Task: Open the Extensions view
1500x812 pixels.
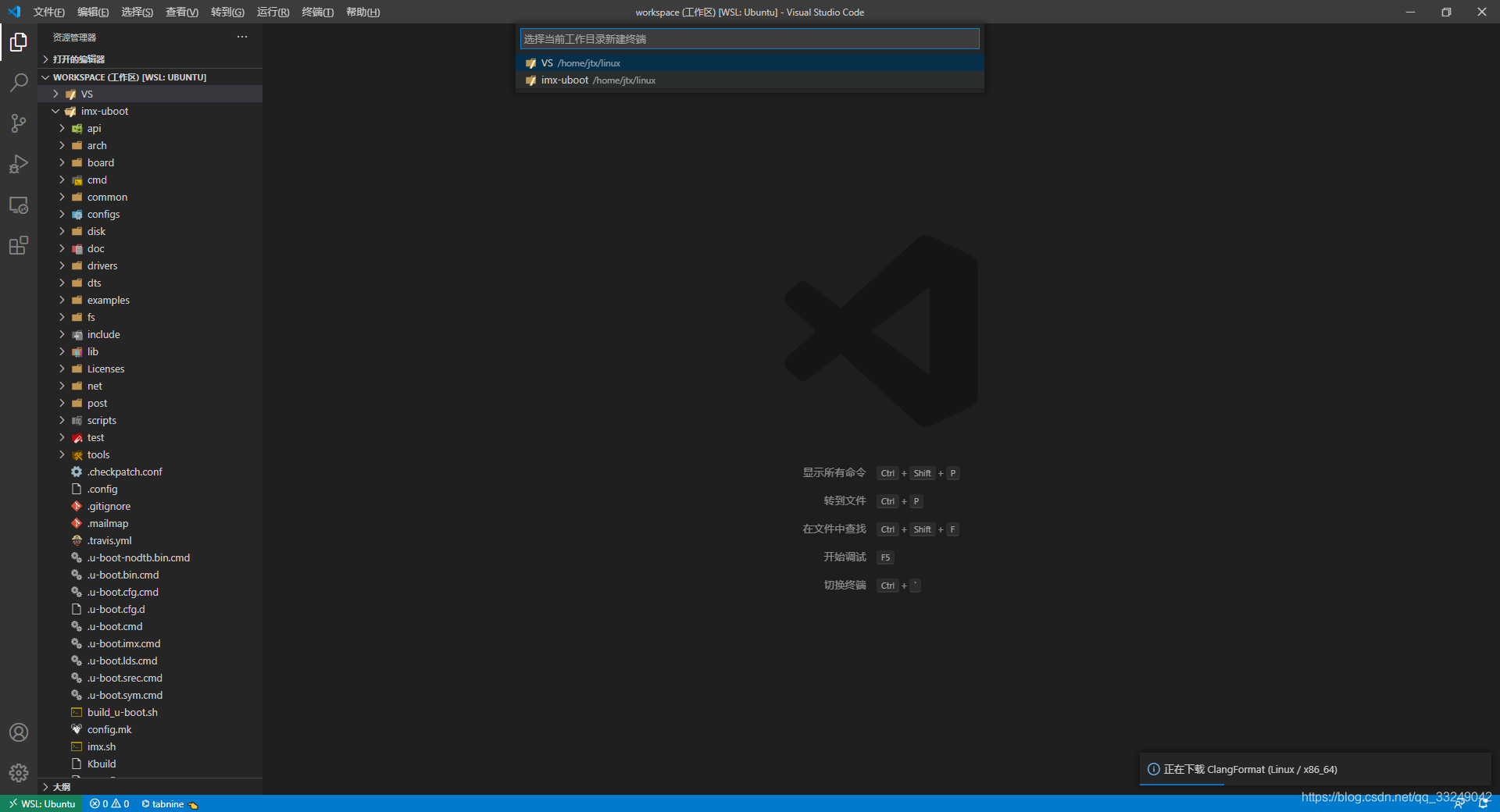Action: 19,245
